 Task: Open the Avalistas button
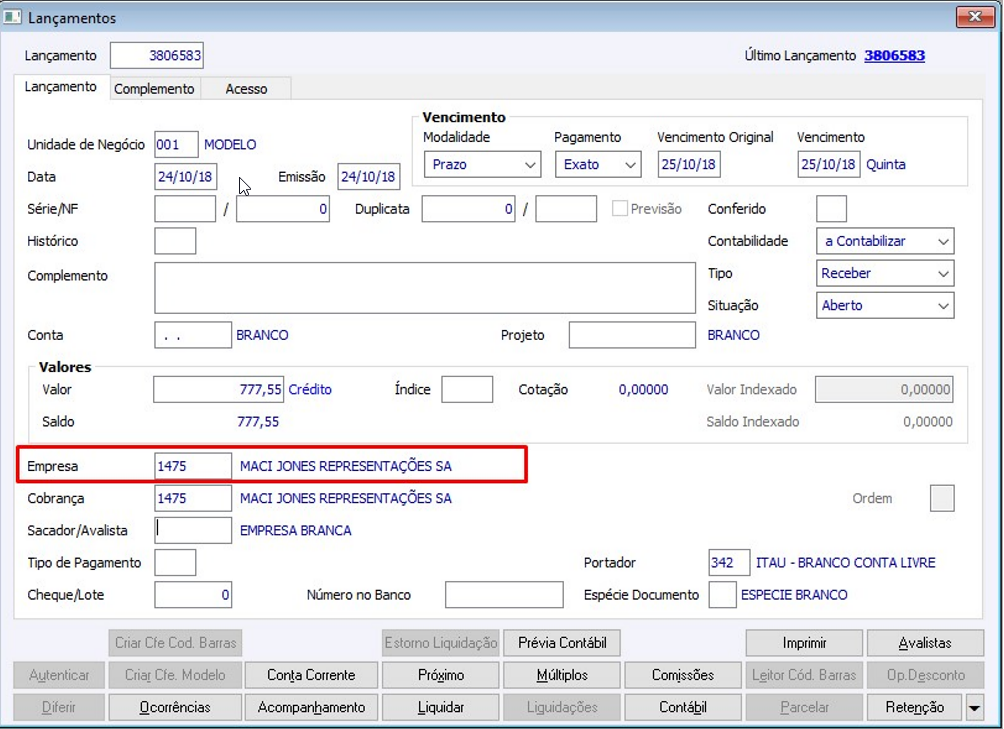click(925, 643)
